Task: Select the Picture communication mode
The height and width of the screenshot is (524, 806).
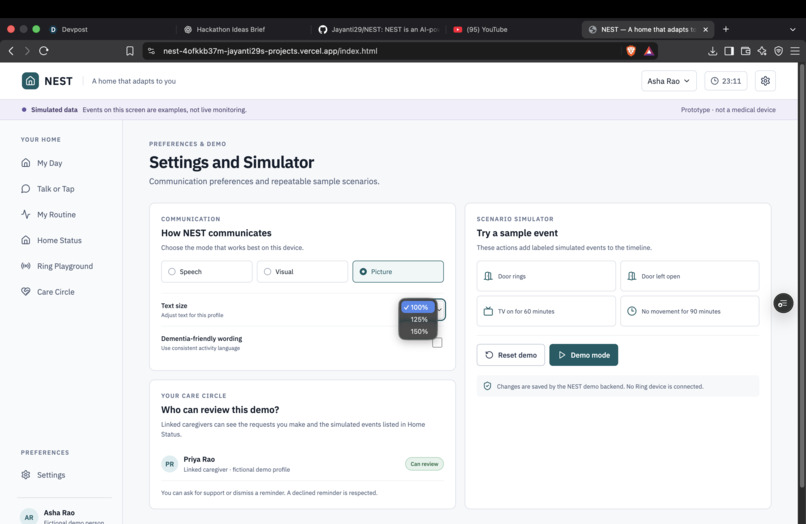Action: click(x=398, y=272)
